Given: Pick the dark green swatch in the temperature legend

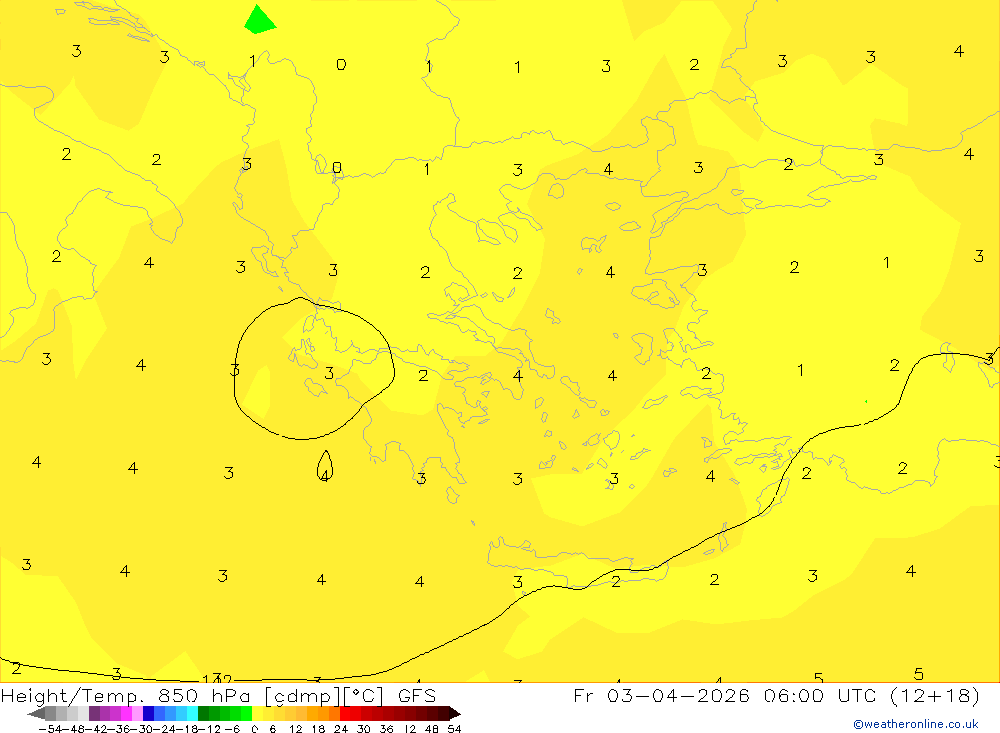Looking at the screenshot, I should [203, 713].
